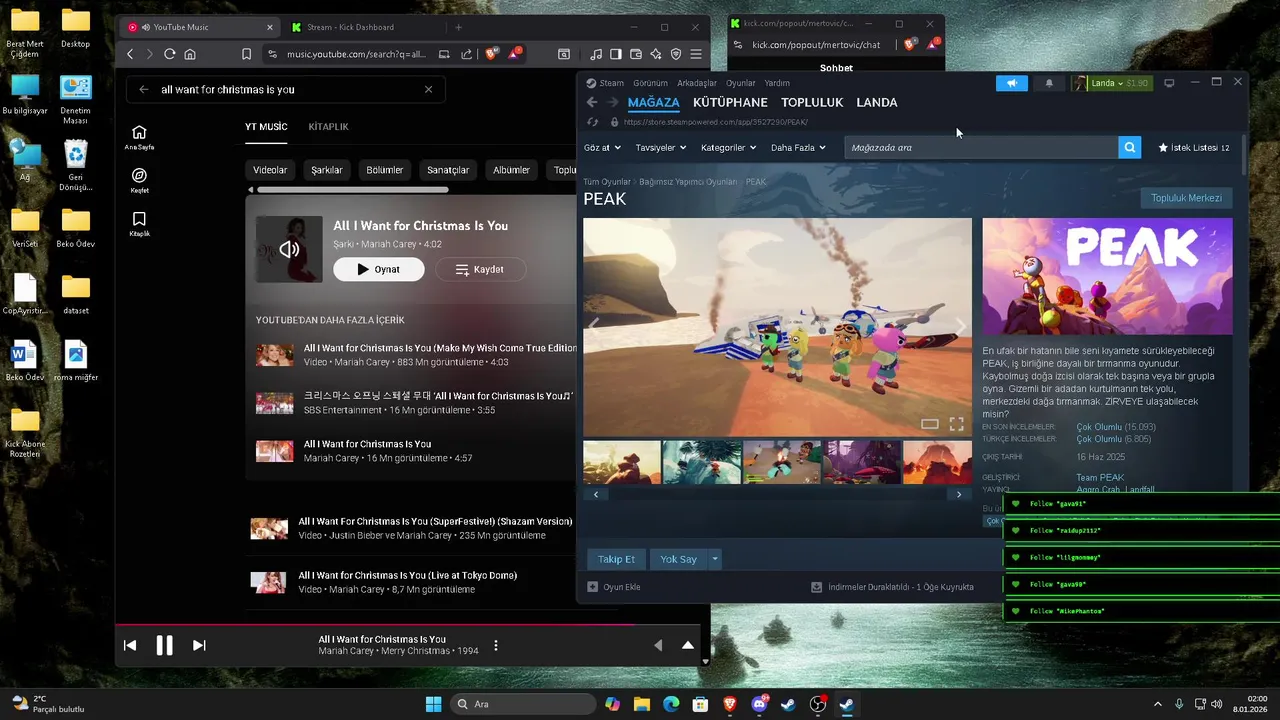Open a new browser tab
Screen dimensions: 1280x720
459,27
